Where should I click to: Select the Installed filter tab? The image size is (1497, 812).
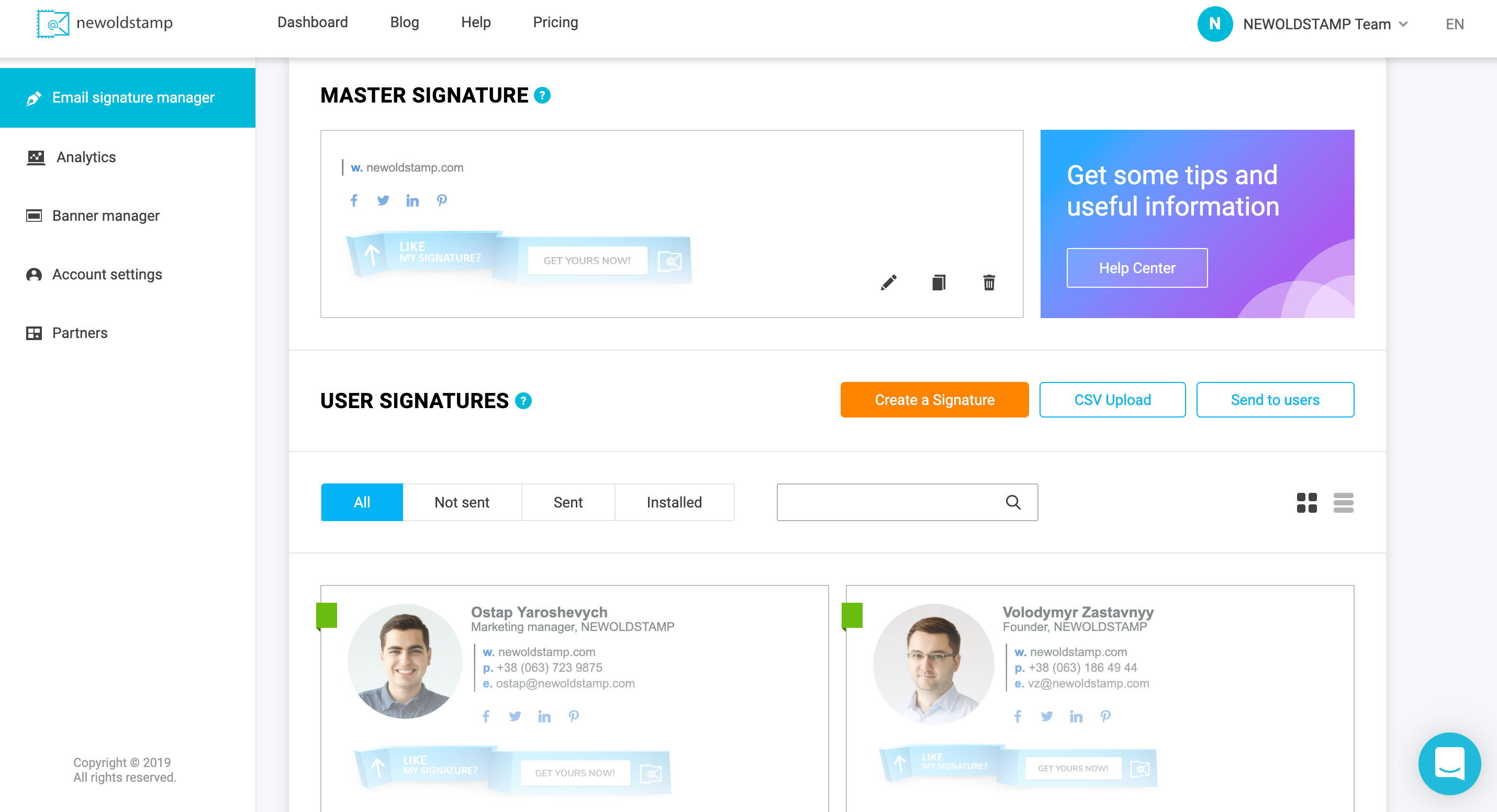tap(673, 502)
